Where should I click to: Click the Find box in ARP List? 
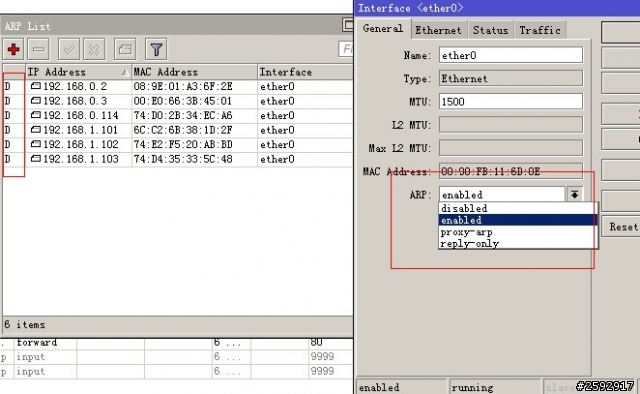346,49
